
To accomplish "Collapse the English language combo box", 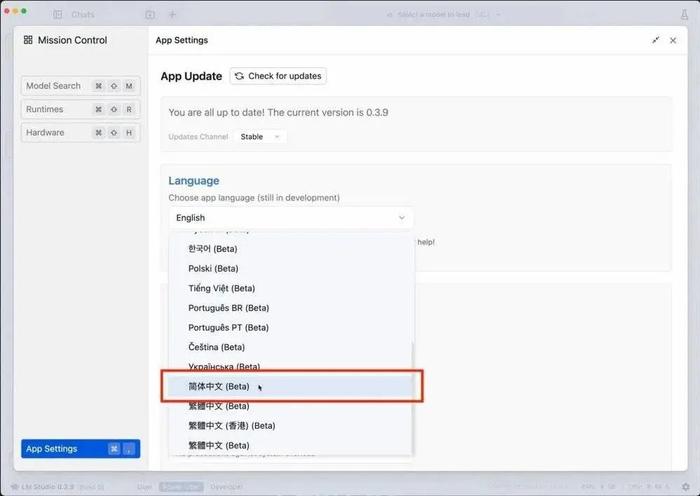I will tap(291, 218).
